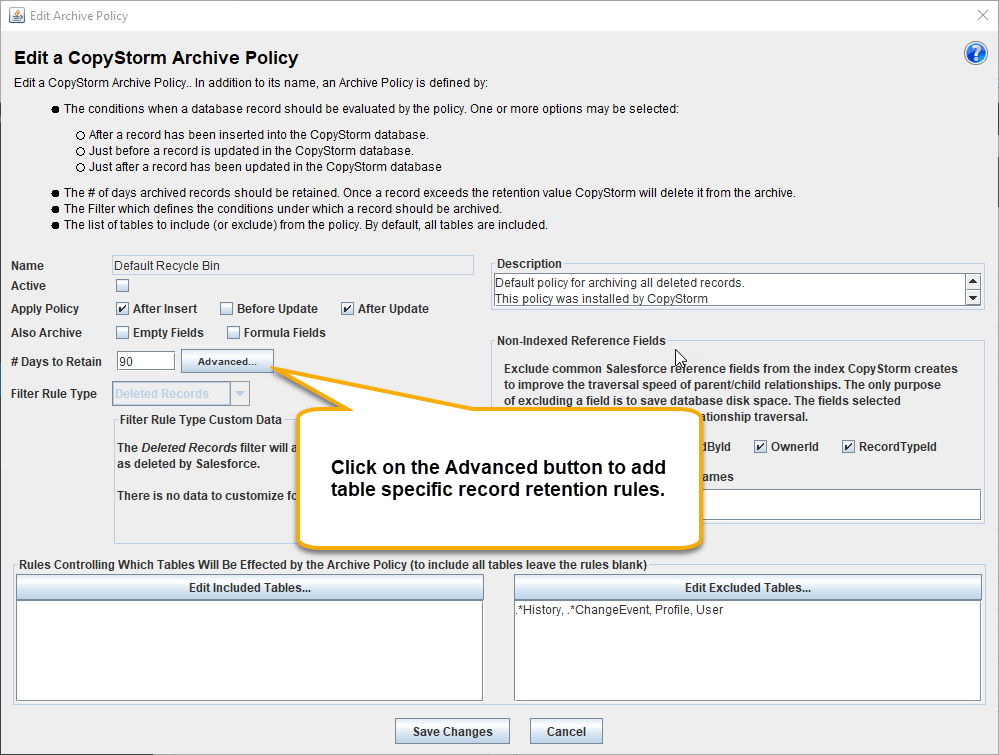Enable the Before Update checkbox
This screenshot has width=999, height=755.
[x=225, y=308]
